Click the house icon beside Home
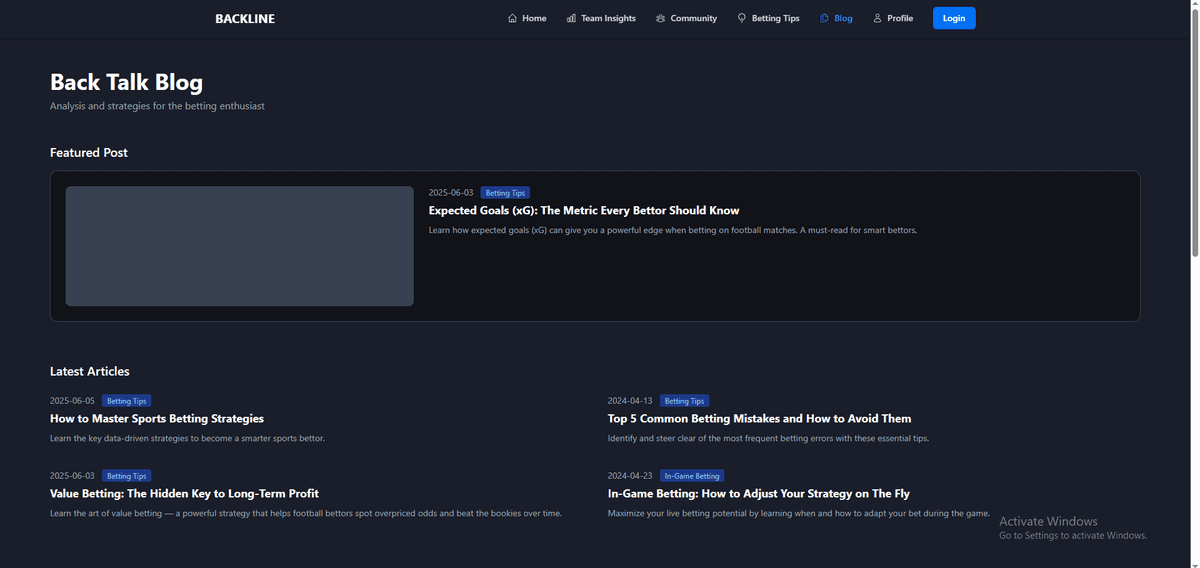 513,18
